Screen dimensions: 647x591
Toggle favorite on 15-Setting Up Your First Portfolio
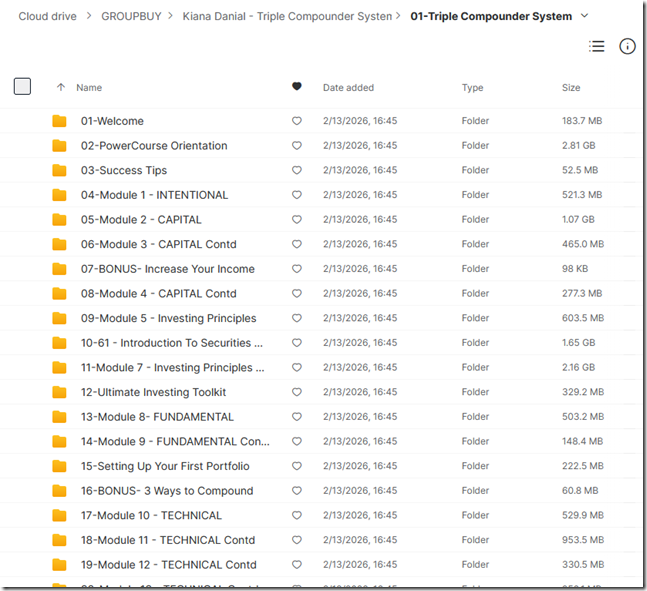pyautogui.click(x=296, y=466)
